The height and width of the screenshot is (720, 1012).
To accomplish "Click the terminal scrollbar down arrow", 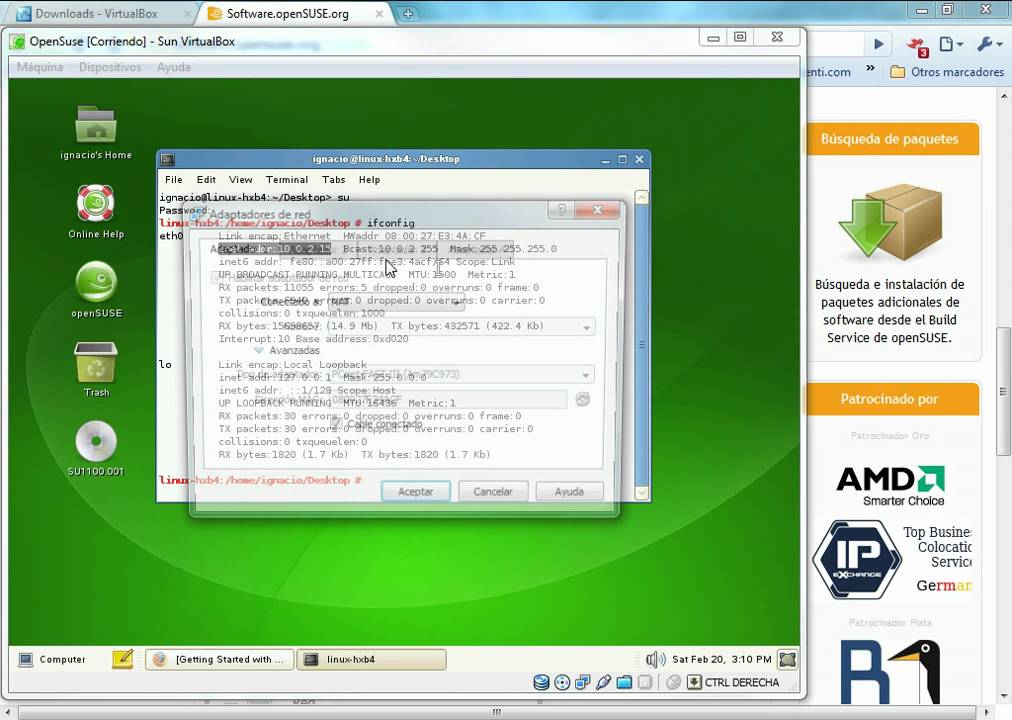I will [642, 493].
